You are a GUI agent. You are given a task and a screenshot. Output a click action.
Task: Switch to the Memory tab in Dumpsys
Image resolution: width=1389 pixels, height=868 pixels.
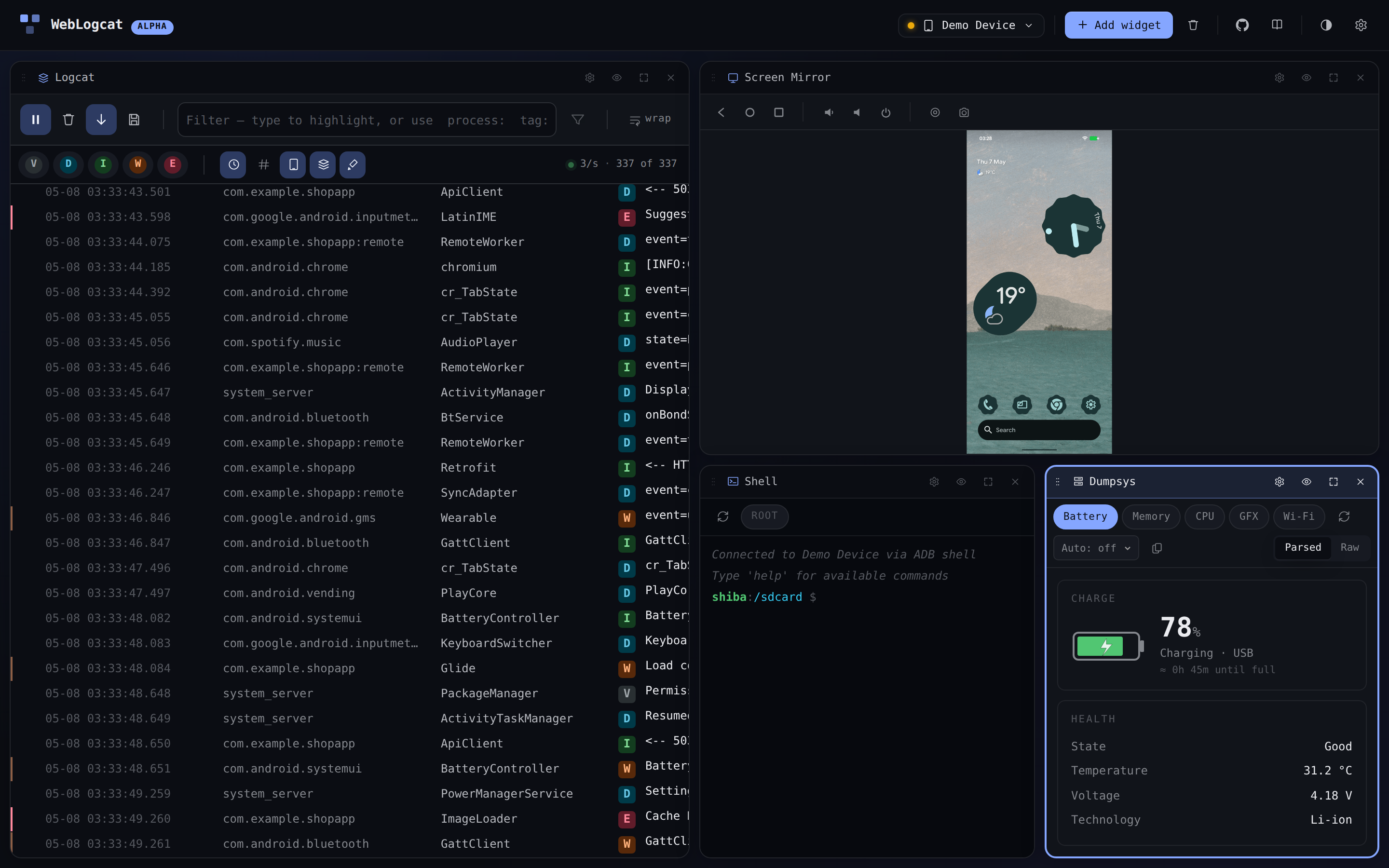[x=1151, y=516]
